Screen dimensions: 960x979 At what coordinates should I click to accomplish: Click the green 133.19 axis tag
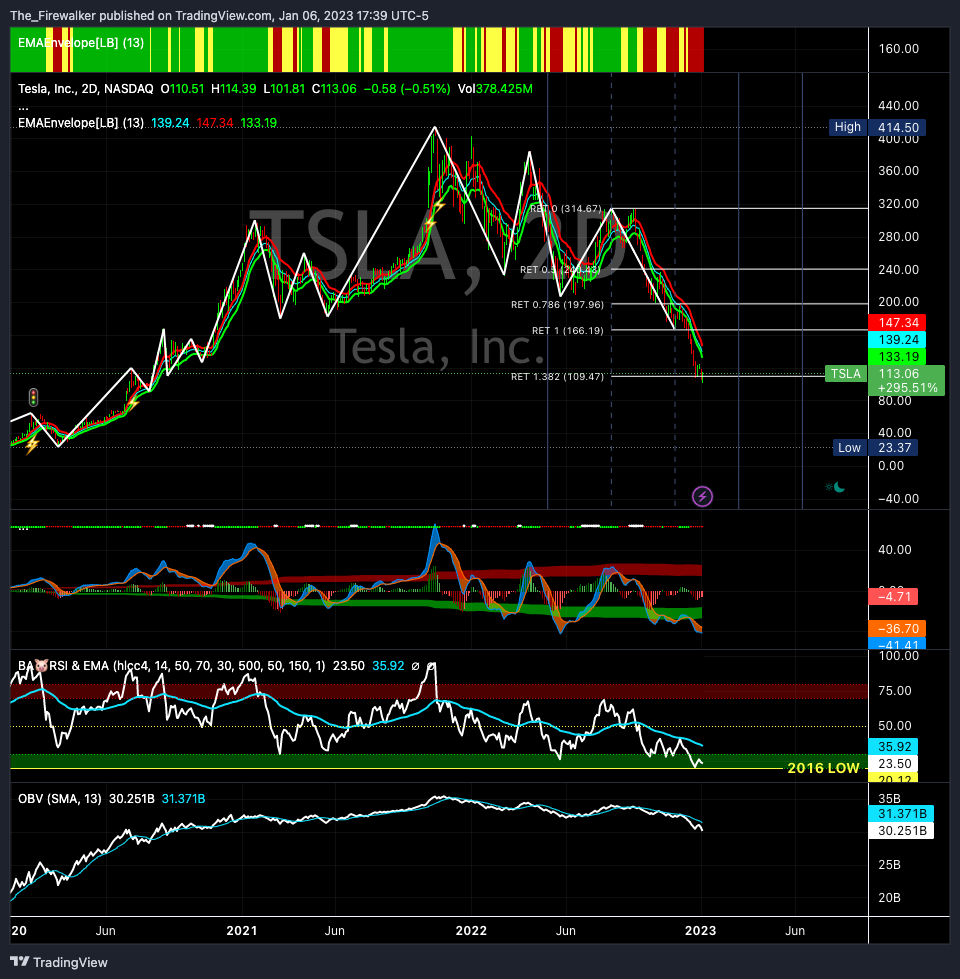click(897, 357)
